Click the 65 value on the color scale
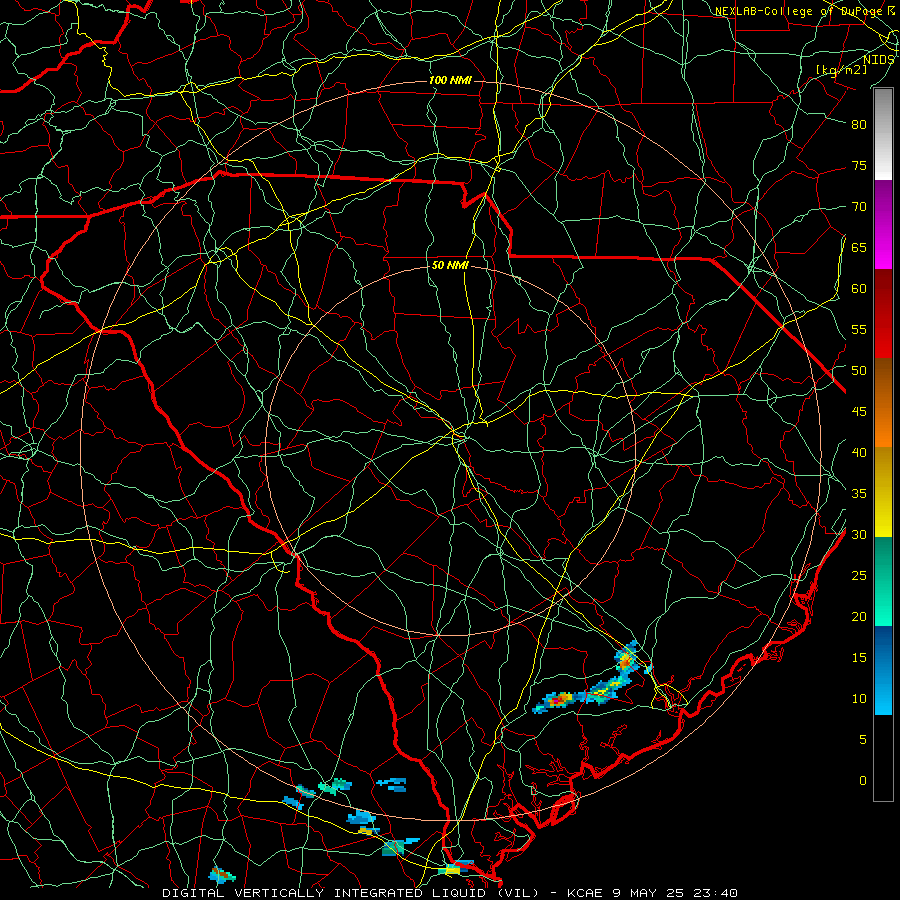The width and height of the screenshot is (900, 900). pos(859,248)
